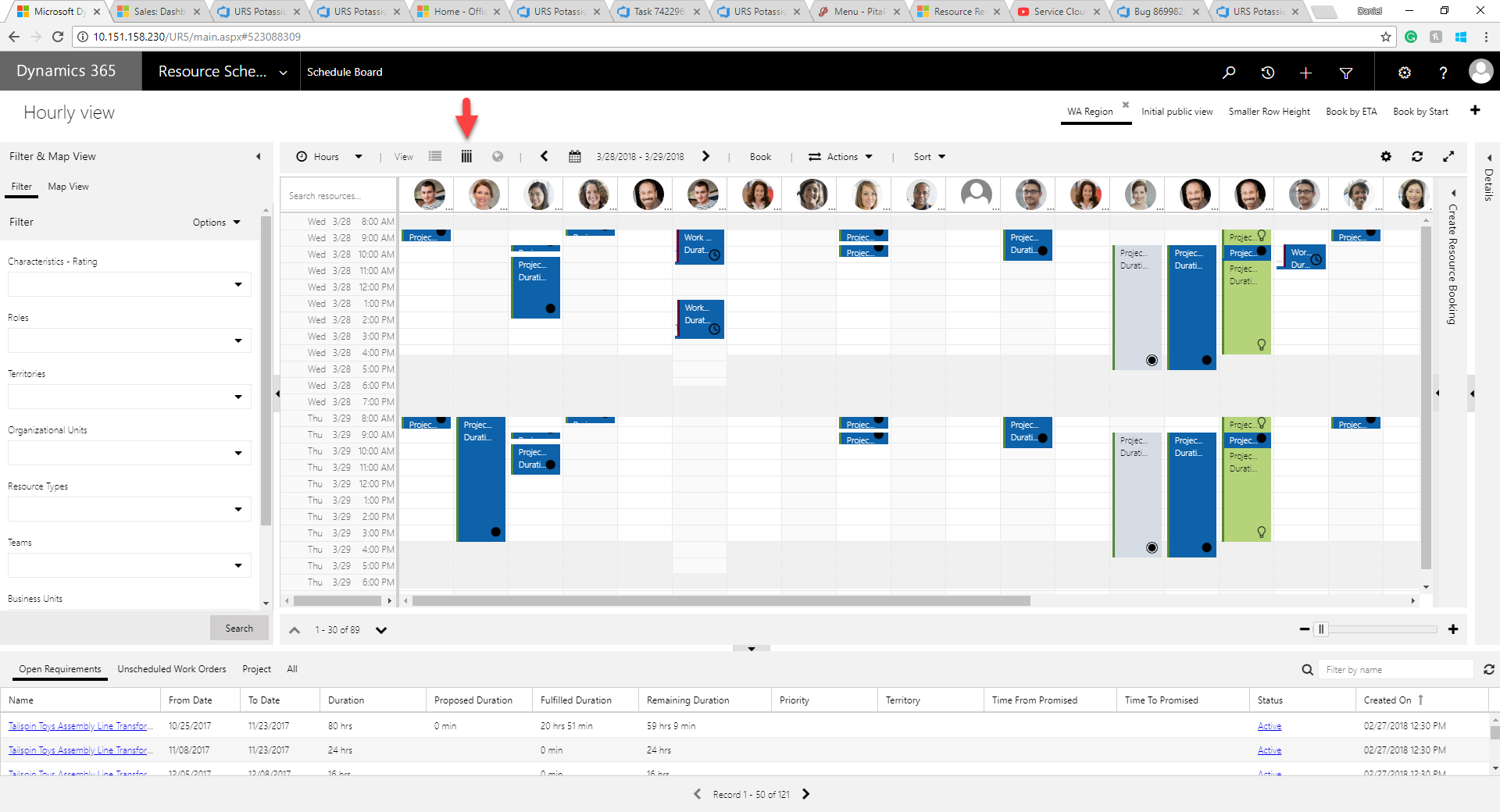Switch to Unscheduled Work Orders tab

click(x=172, y=669)
